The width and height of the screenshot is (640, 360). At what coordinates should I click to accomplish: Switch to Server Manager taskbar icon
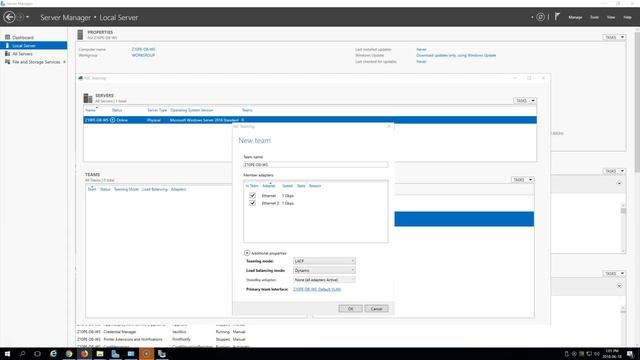(x=115, y=354)
